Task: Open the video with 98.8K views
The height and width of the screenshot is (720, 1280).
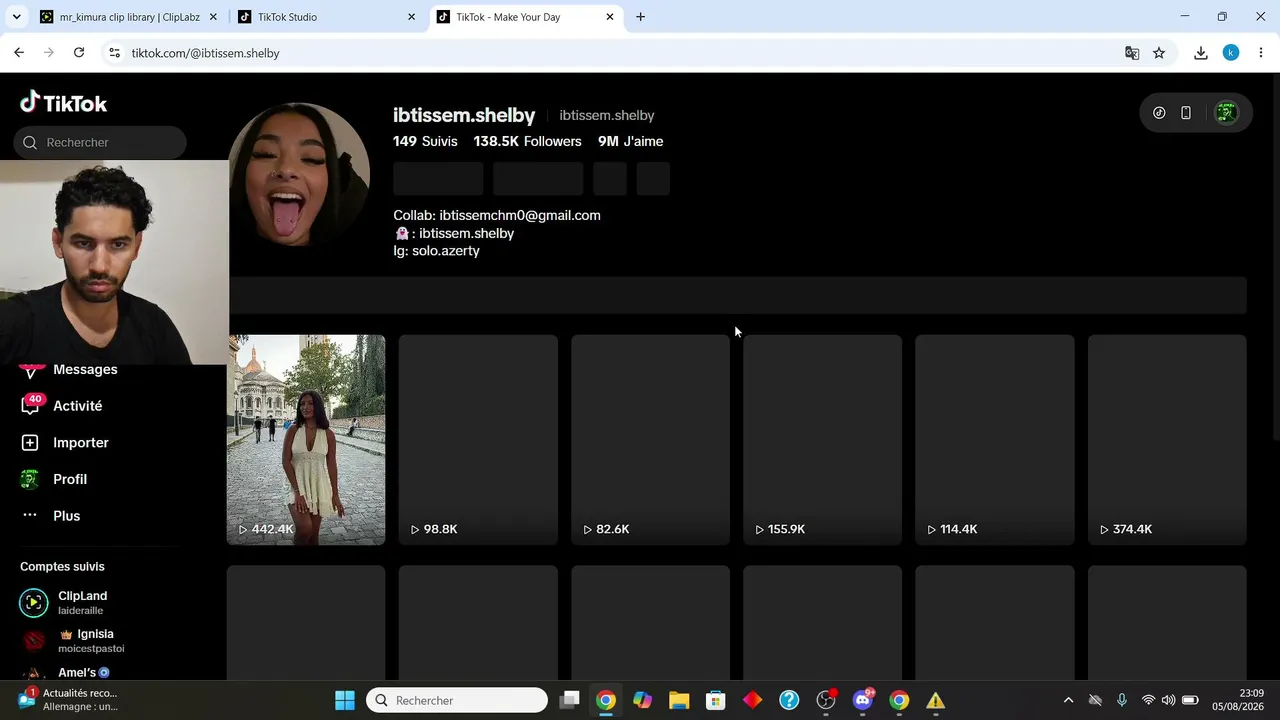Action: pyautogui.click(x=478, y=440)
